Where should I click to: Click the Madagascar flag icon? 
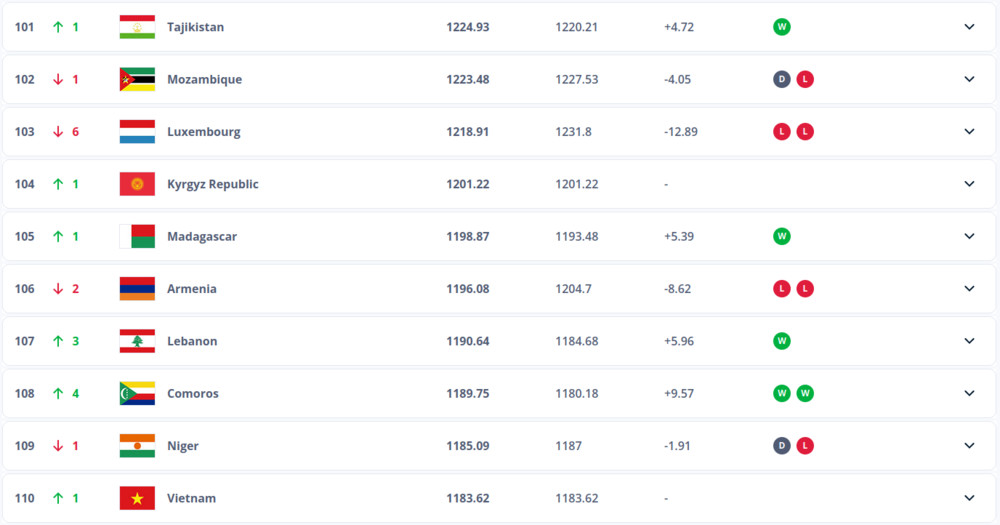(x=137, y=236)
